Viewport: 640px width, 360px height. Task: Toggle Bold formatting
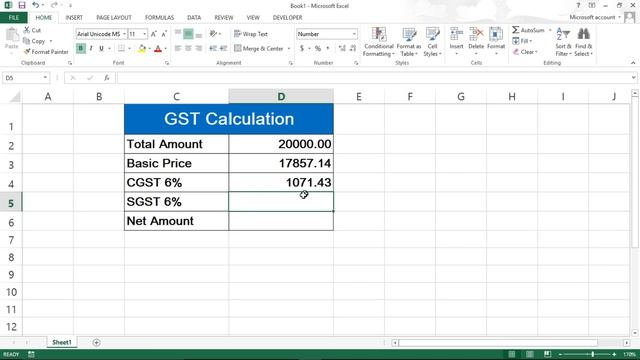[80, 49]
